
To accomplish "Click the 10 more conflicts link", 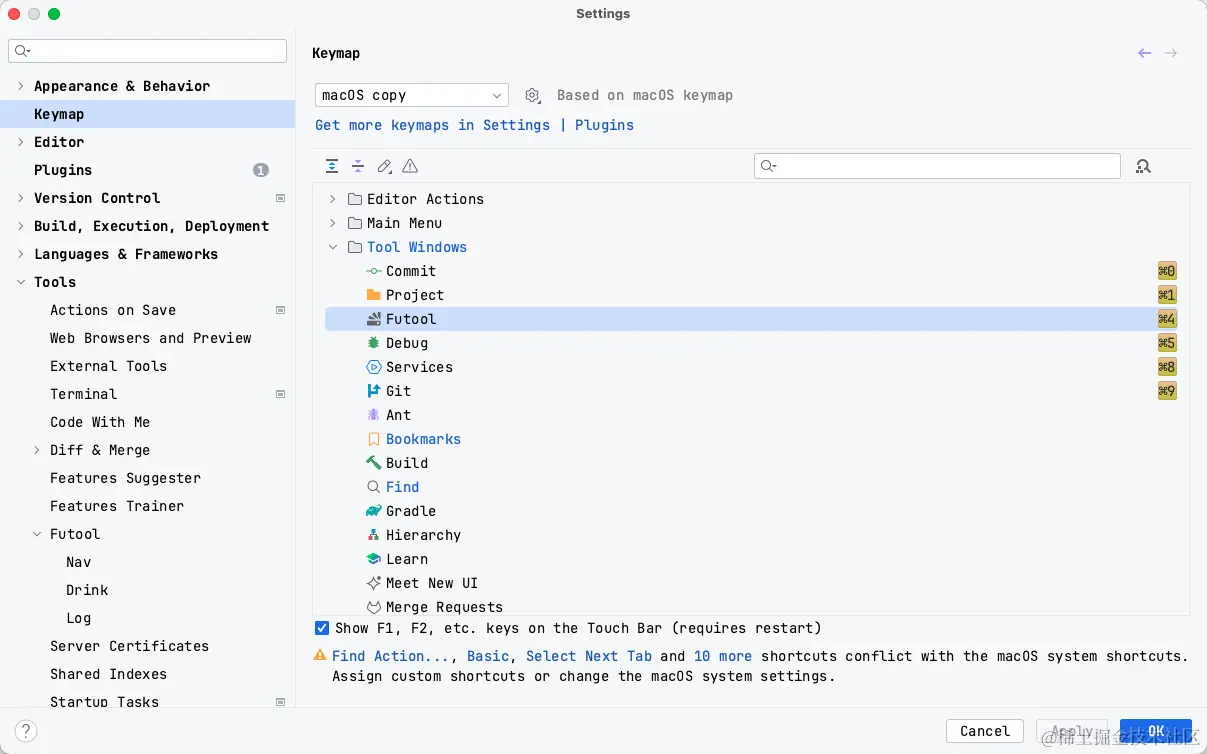I will coord(722,656).
